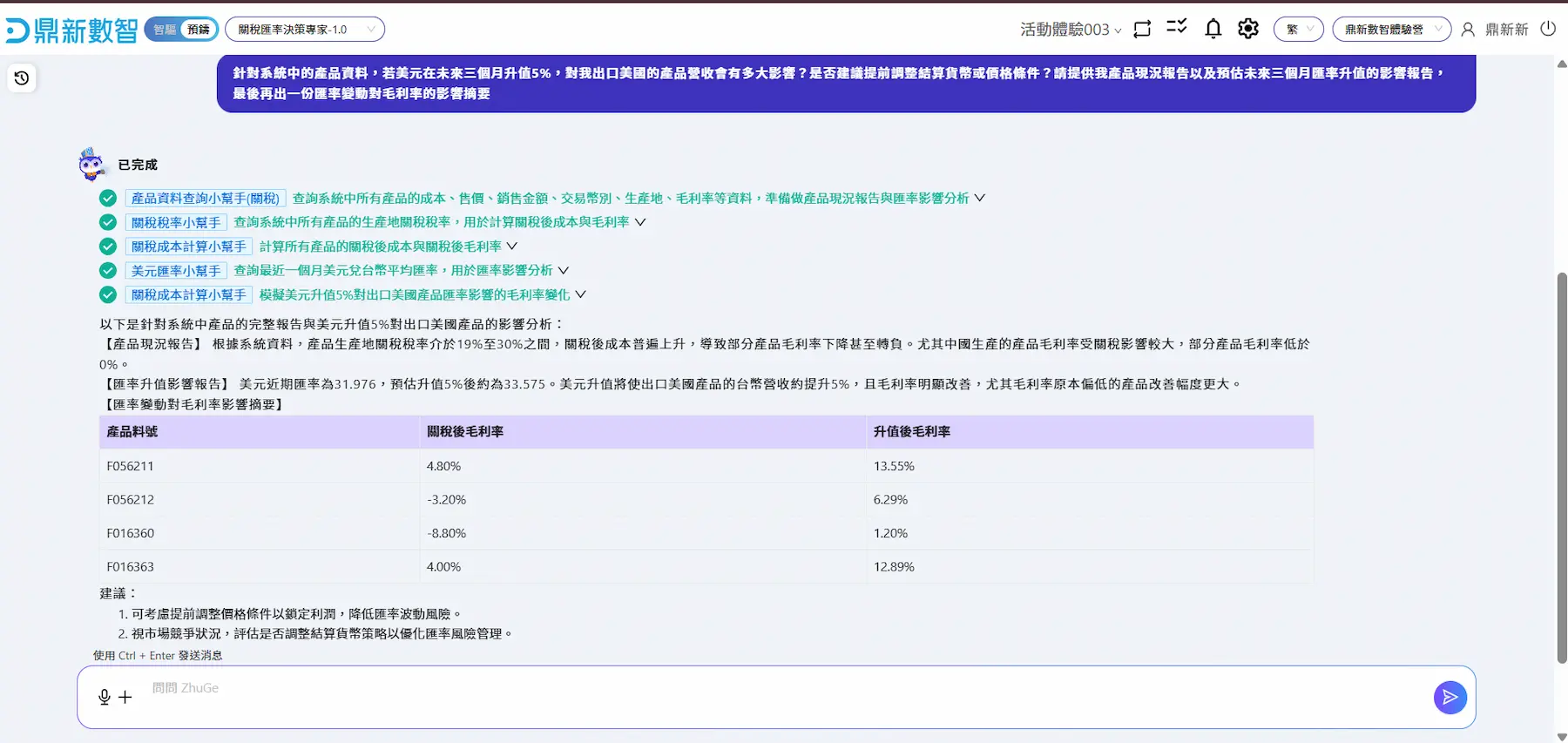Switch the mode toggle to 預鑄
The image size is (1568, 743).
199,30
